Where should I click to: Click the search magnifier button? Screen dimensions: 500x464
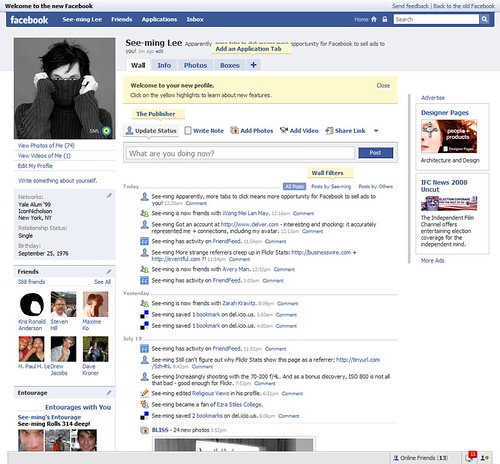[484, 19]
